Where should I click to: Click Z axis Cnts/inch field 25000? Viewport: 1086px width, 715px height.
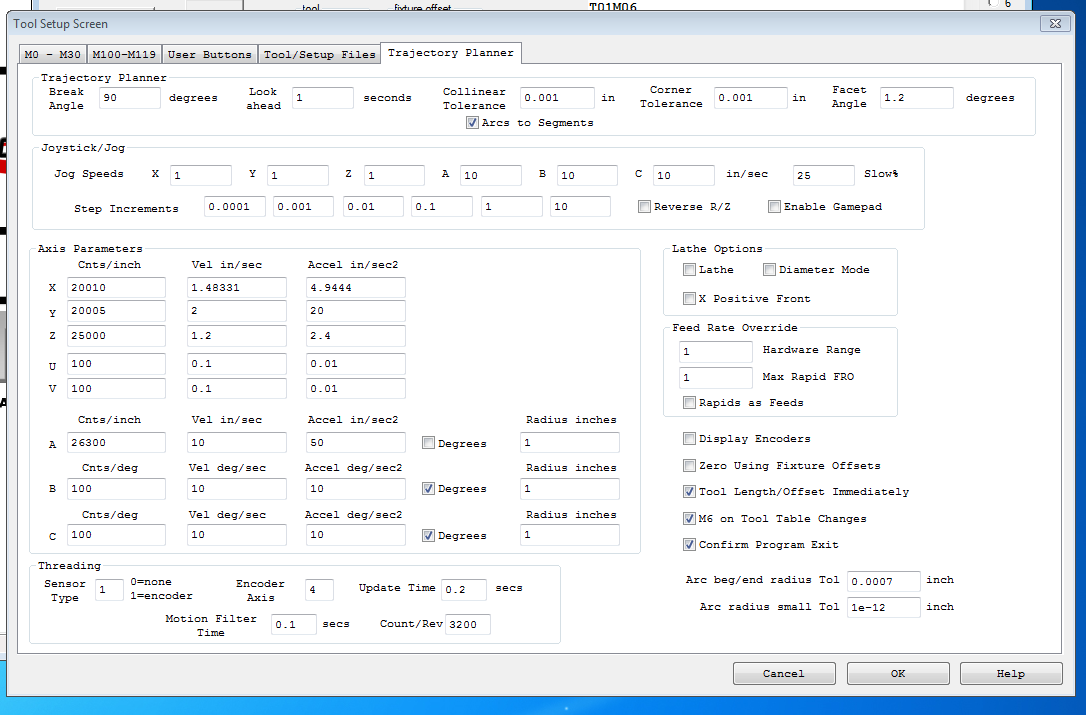click(116, 335)
